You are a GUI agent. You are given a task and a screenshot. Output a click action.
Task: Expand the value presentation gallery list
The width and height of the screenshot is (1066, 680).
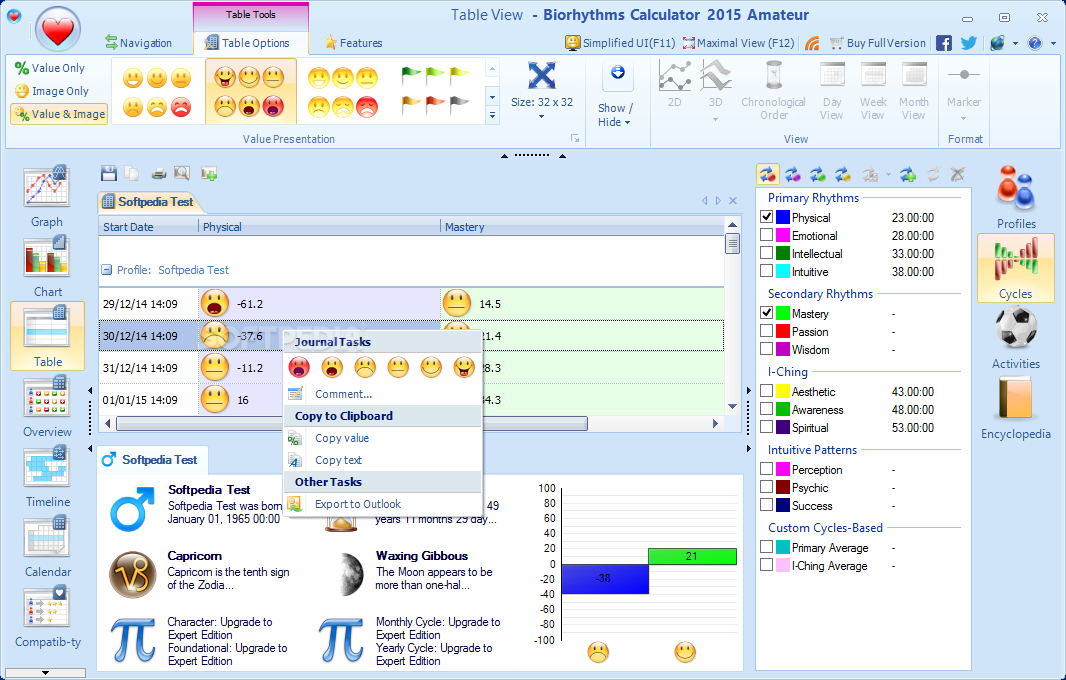tap(492, 116)
